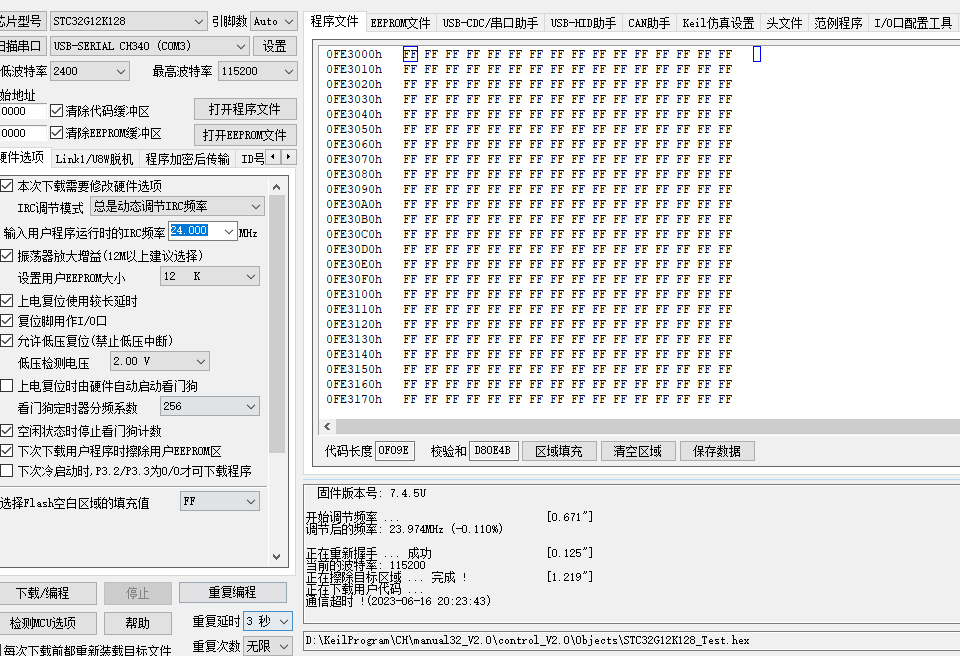Click 检测MCU选项 button
This screenshot has width=960, height=656.
pyautogui.click(x=47, y=623)
